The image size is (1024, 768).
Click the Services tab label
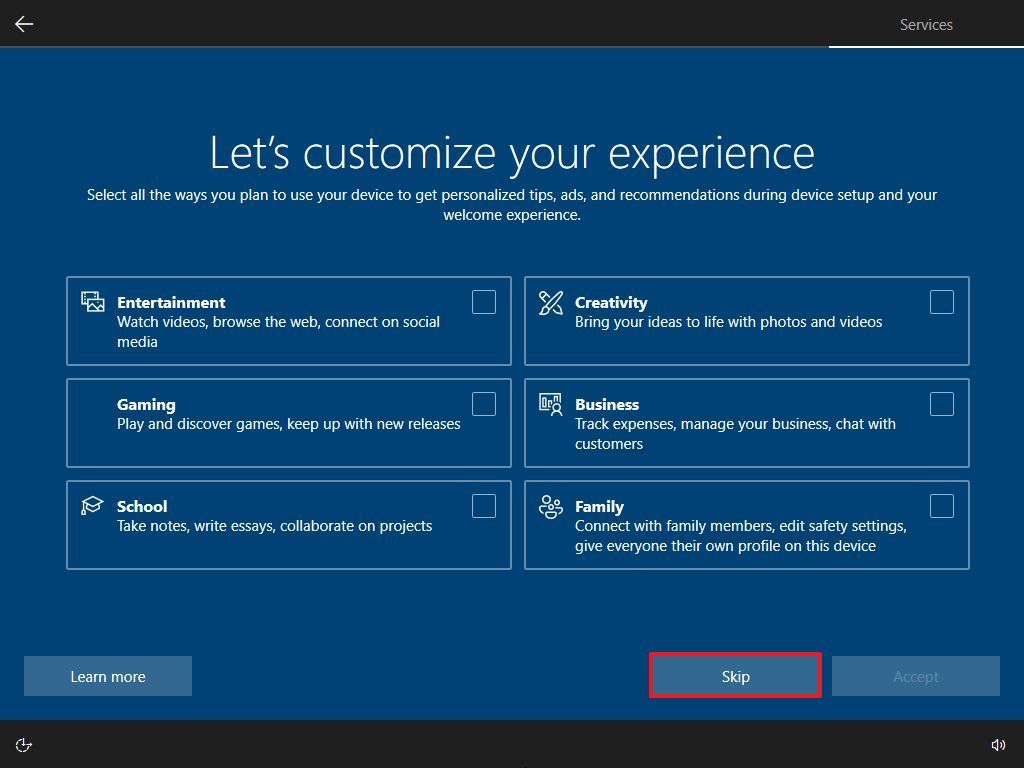coord(925,24)
